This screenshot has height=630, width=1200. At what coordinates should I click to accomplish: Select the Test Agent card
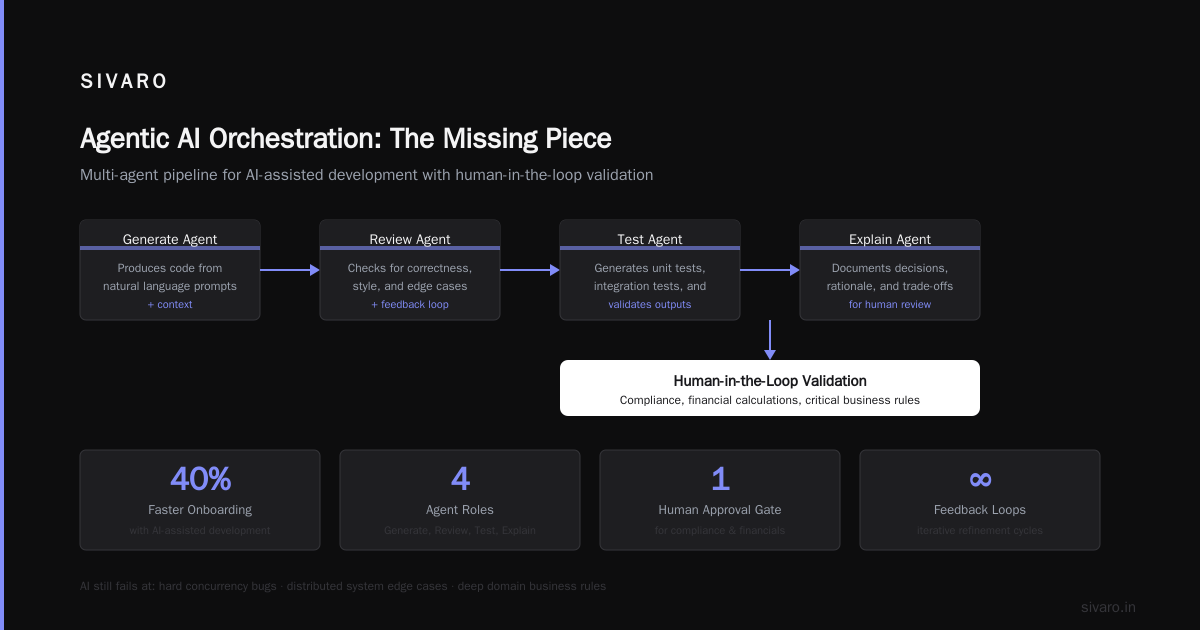(650, 270)
